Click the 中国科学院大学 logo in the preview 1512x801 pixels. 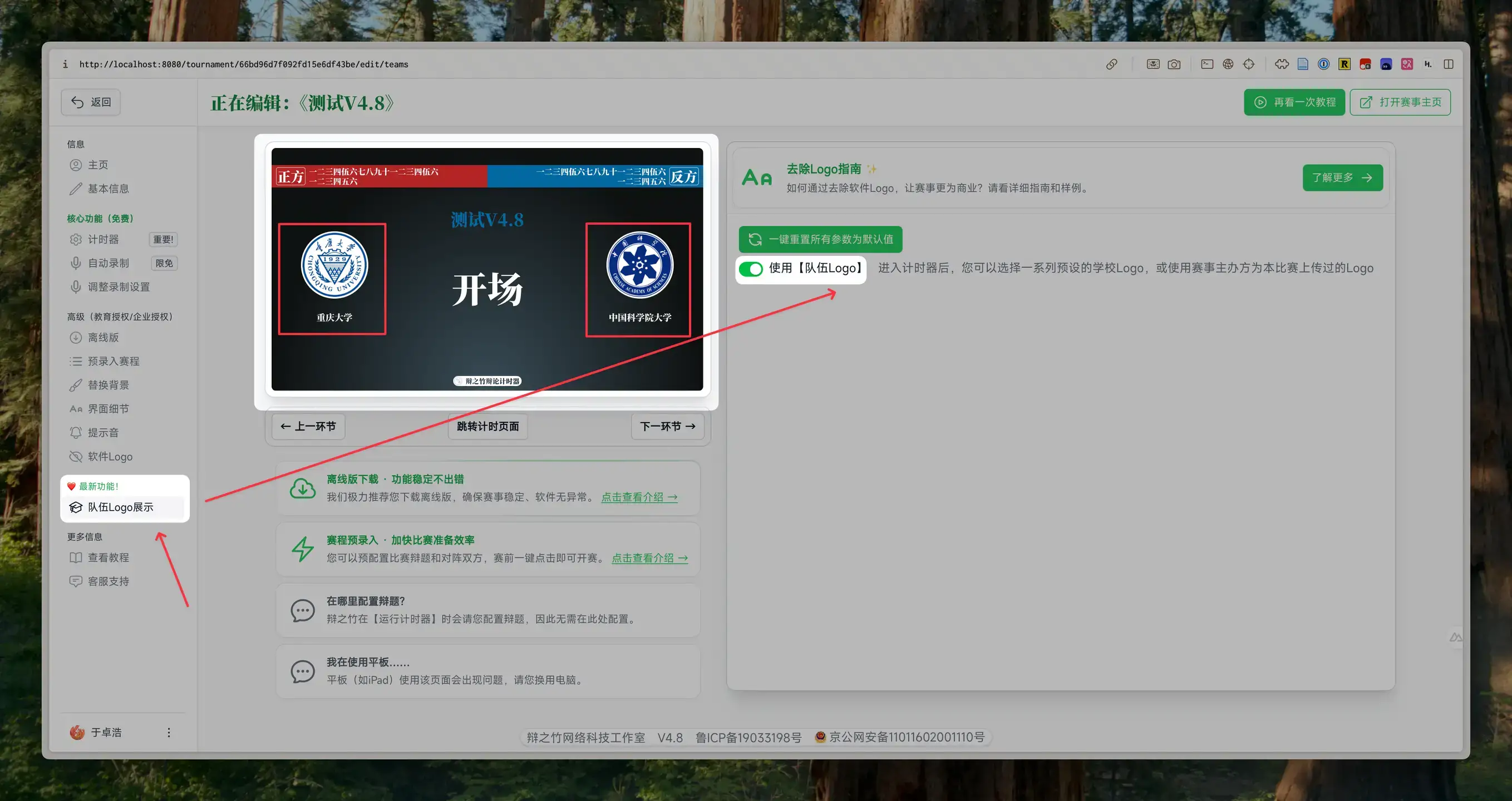tap(640, 265)
